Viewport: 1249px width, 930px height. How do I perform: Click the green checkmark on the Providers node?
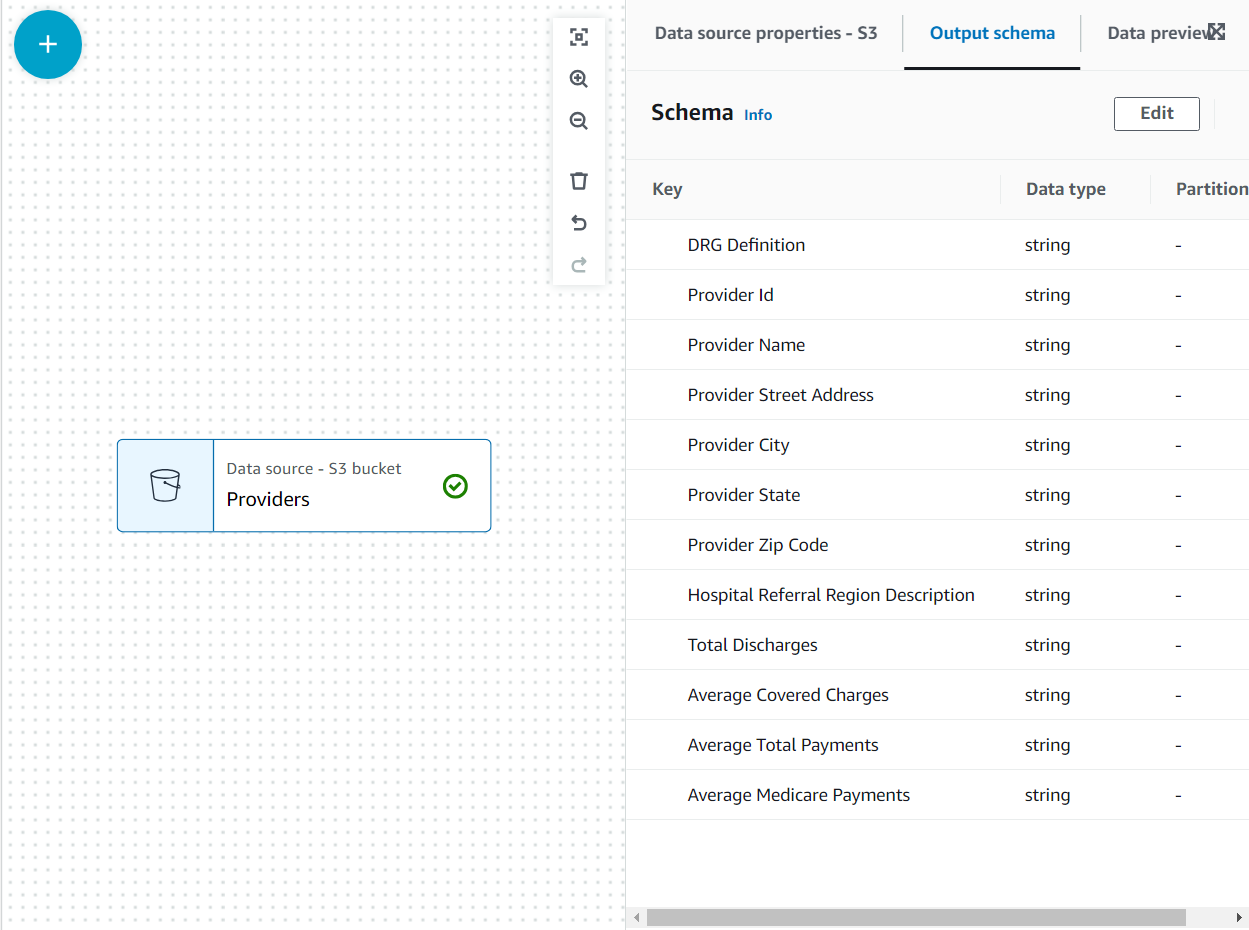pos(455,486)
